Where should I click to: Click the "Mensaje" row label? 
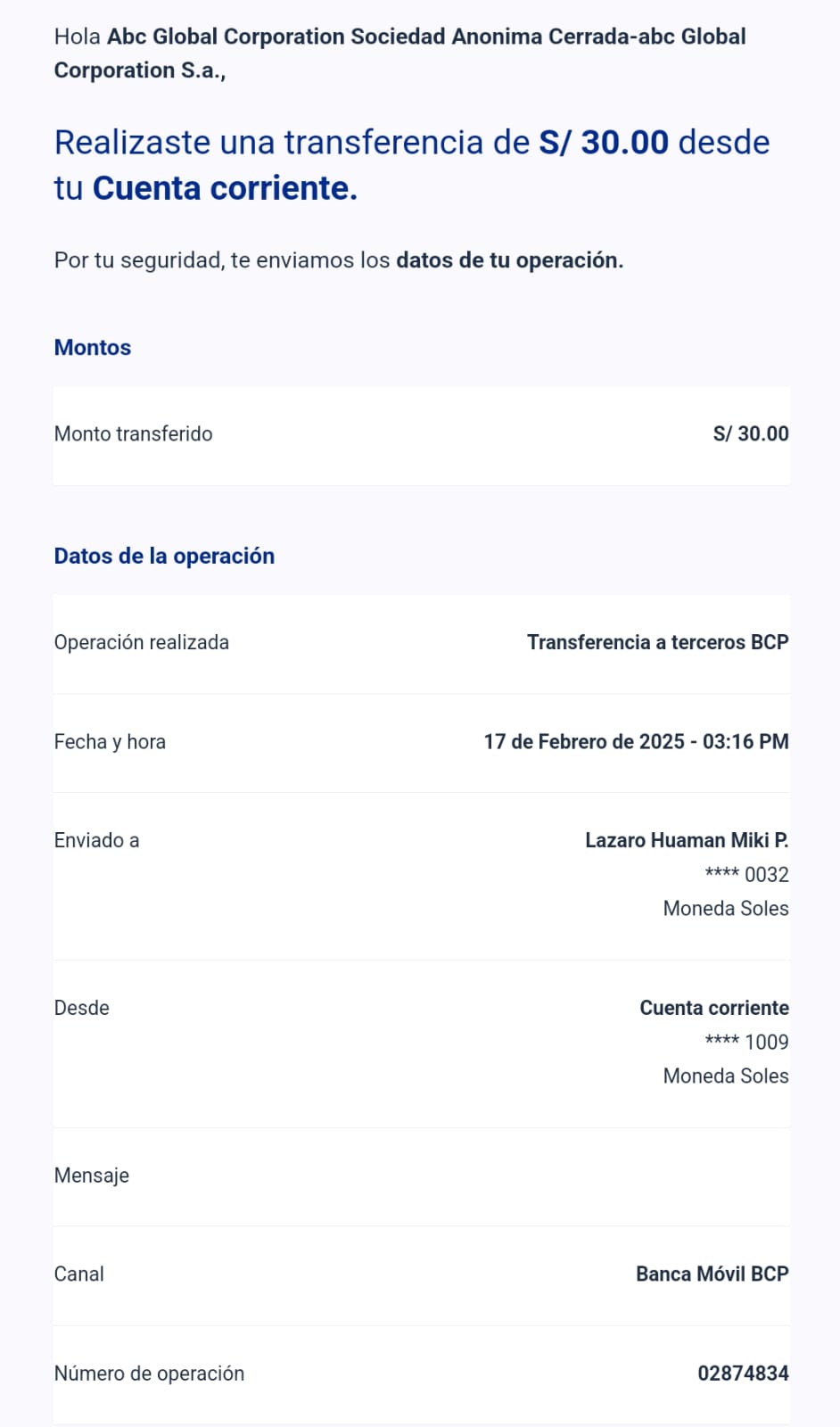point(92,1176)
